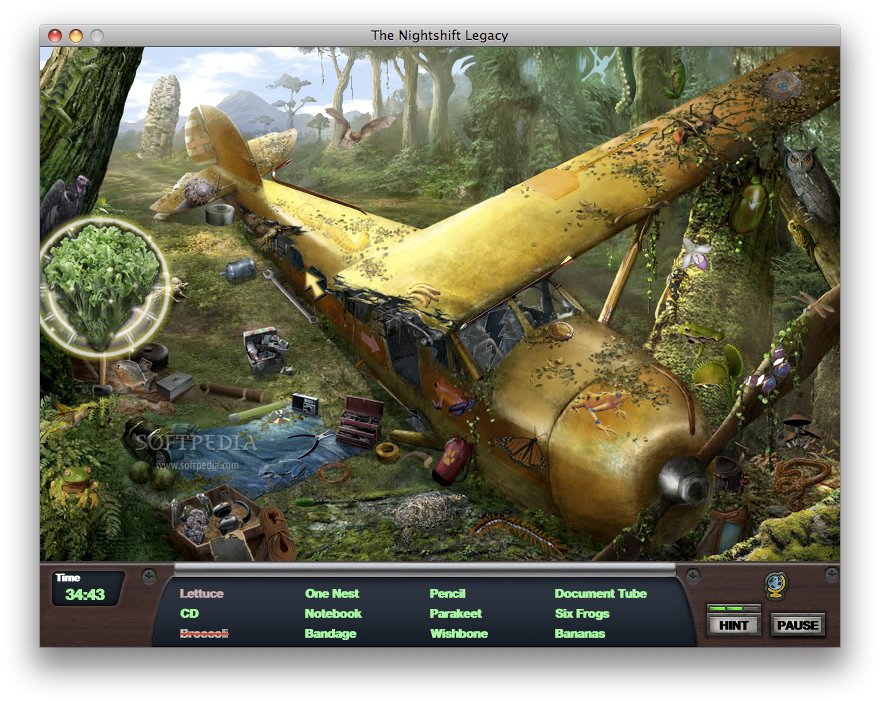Select the Lettuce list item
Image resolution: width=880 pixels, height=702 pixels.
coord(201,593)
